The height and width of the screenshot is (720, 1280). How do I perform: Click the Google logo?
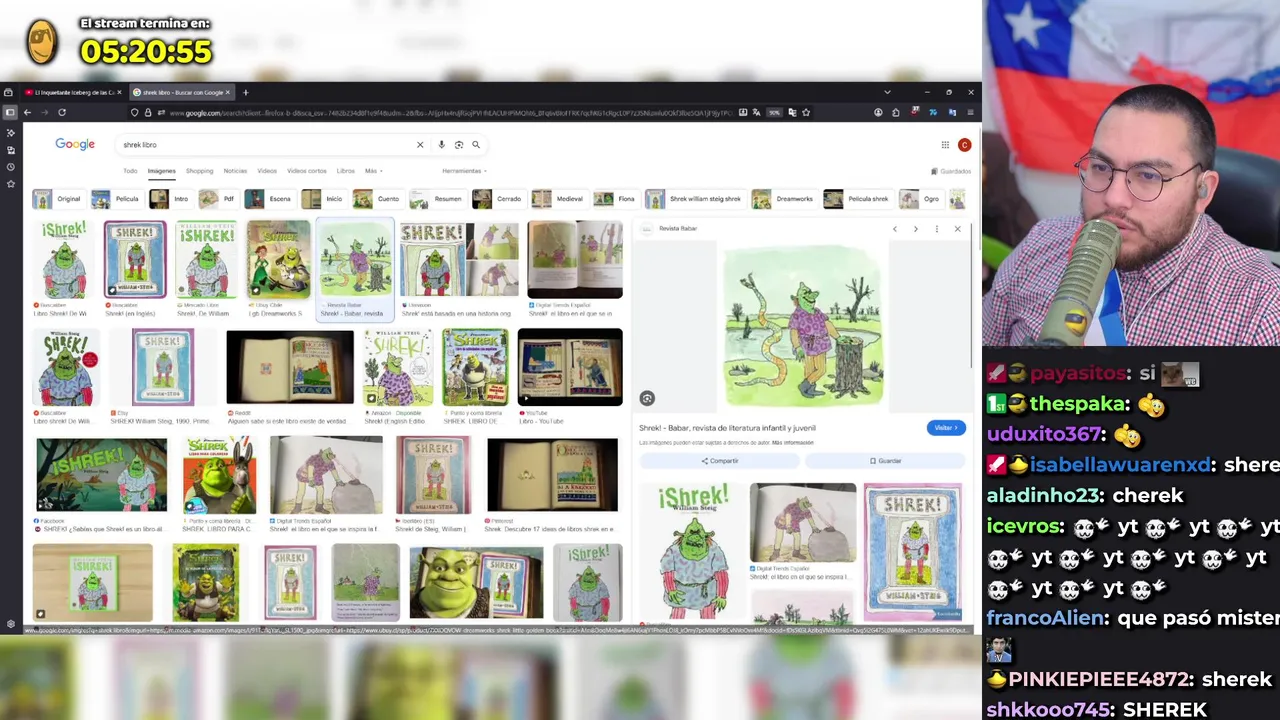[x=75, y=145]
